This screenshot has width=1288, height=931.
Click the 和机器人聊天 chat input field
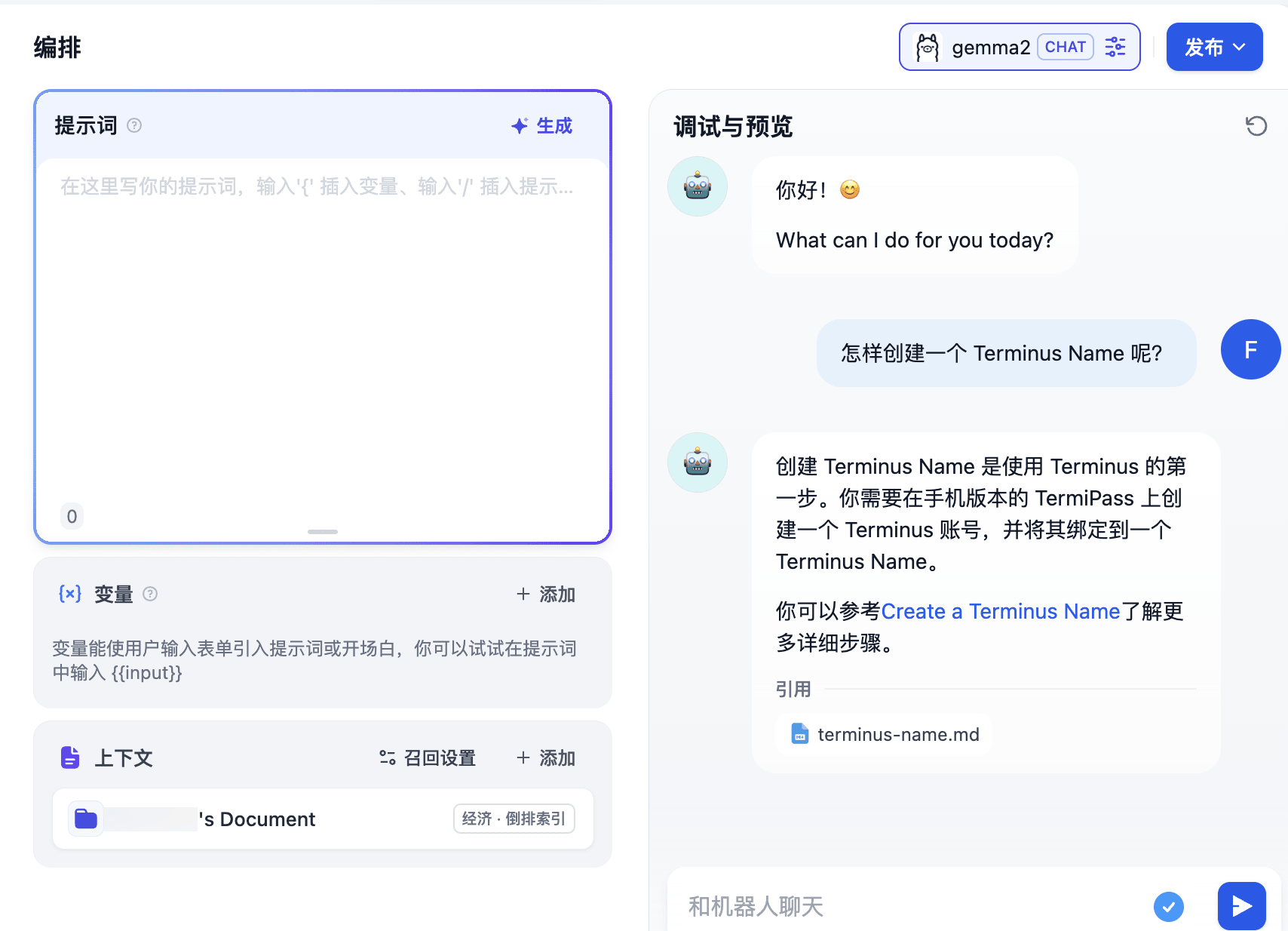[x=830, y=906]
